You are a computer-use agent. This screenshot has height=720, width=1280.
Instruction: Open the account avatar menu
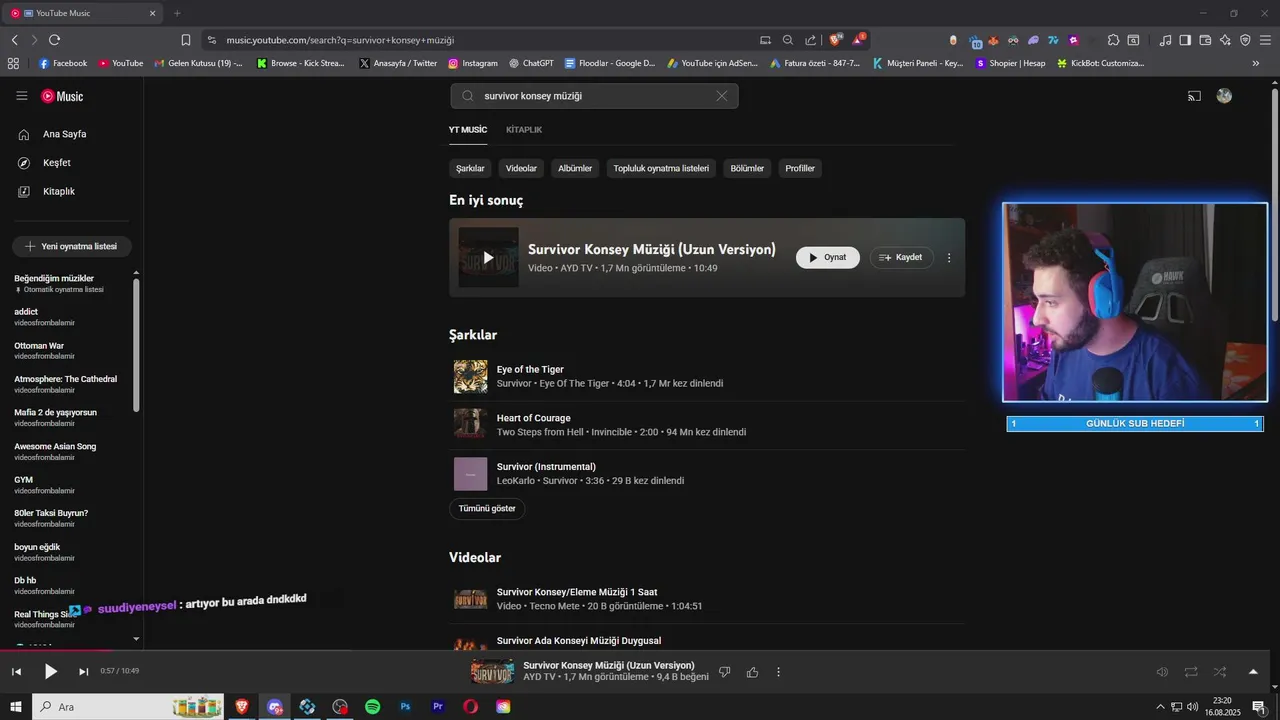(1224, 96)
